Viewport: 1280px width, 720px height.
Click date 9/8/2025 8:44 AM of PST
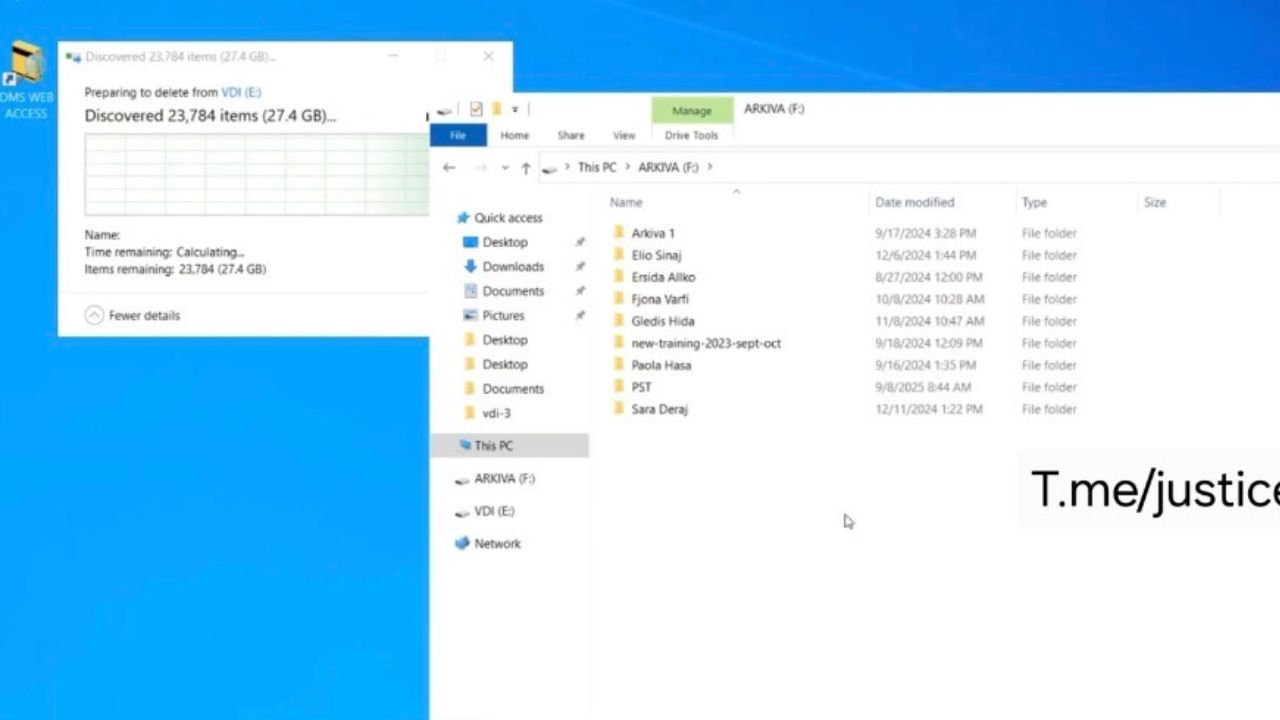pyautogui.click(x=923, y=387)
